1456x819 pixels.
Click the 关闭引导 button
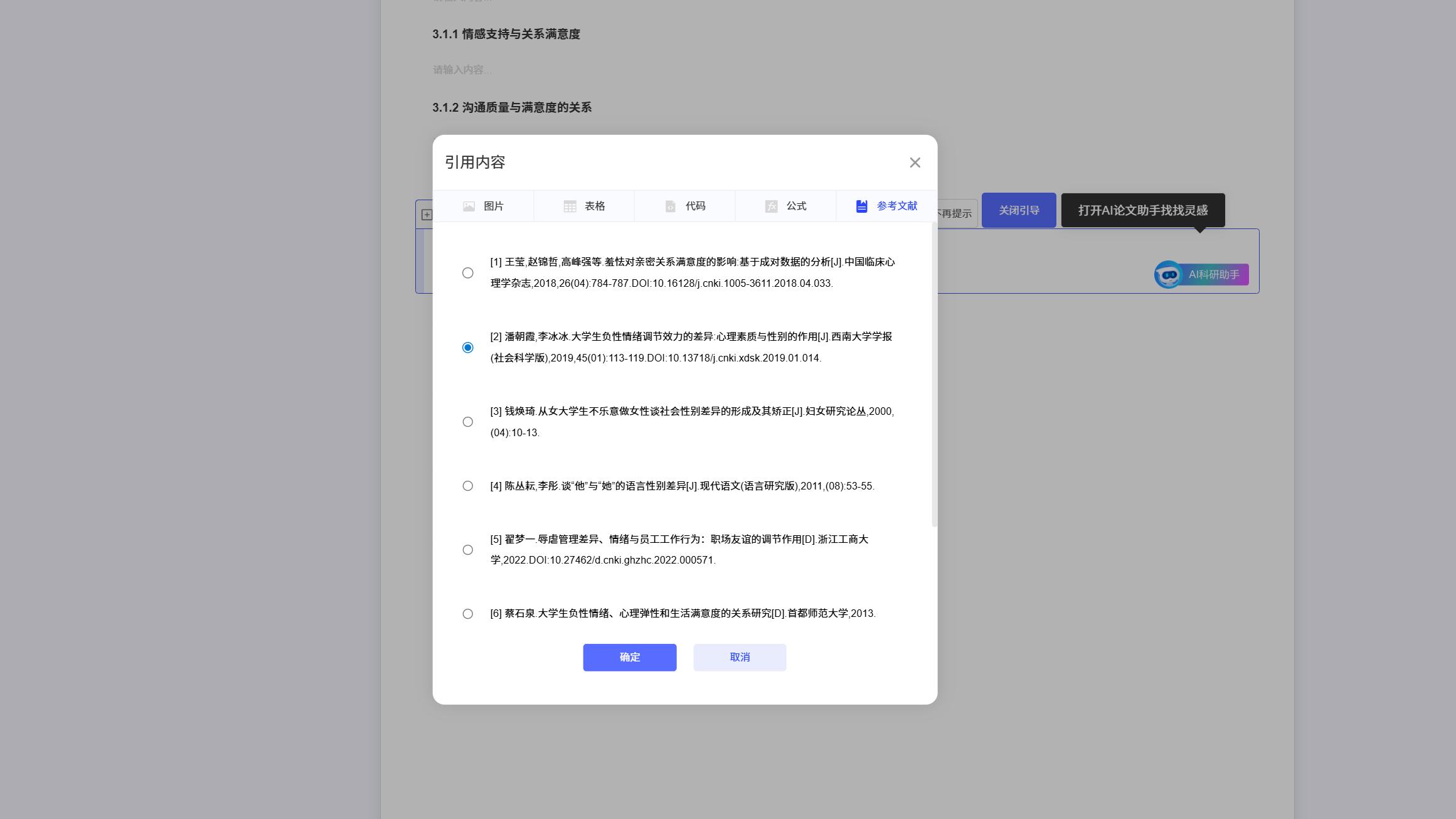click(1018, 210)
